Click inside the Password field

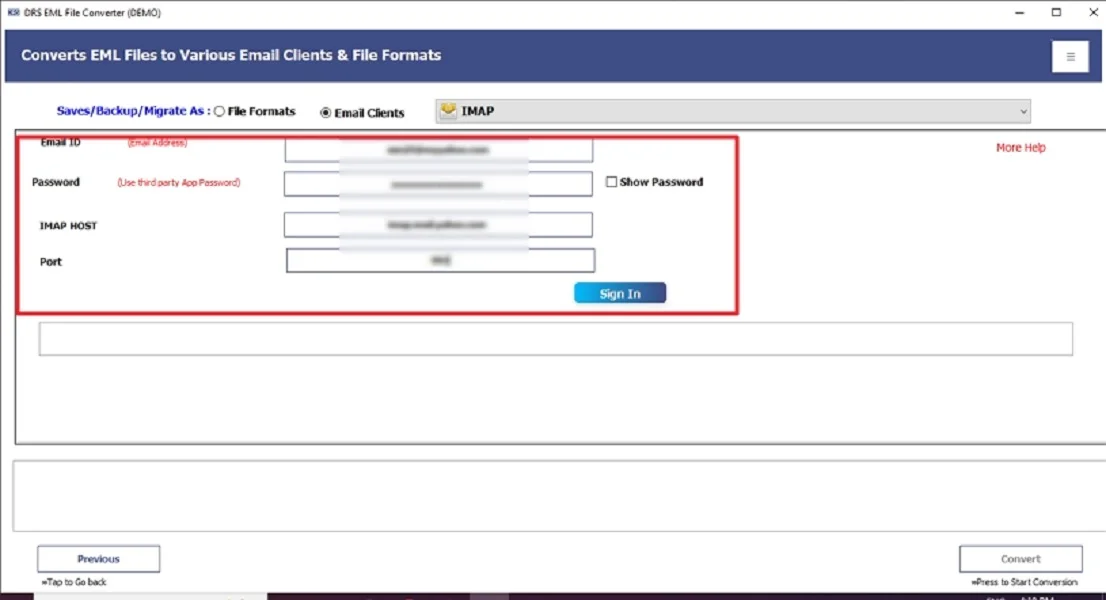[x=438, y=183]
